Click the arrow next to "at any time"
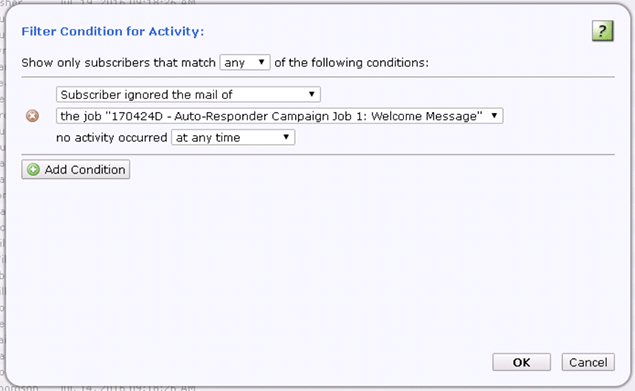The height and width of the screenshot is (391, 635). click(x=286, y=137)
